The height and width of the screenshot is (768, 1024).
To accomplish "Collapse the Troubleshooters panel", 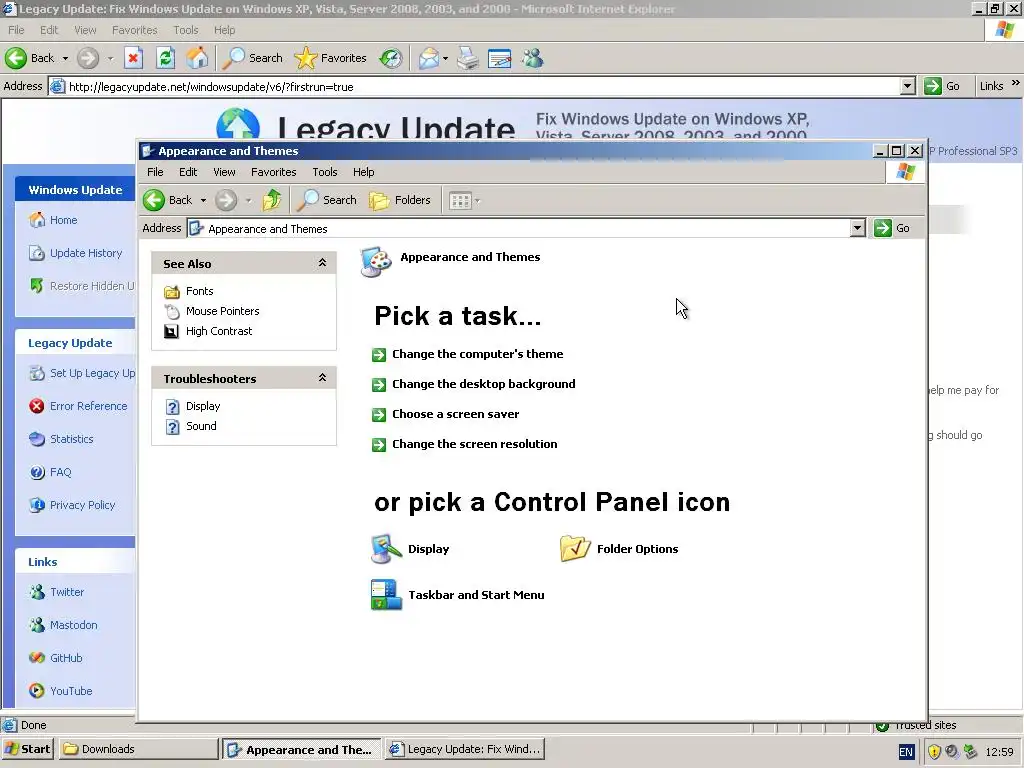I will coord(322,377).
